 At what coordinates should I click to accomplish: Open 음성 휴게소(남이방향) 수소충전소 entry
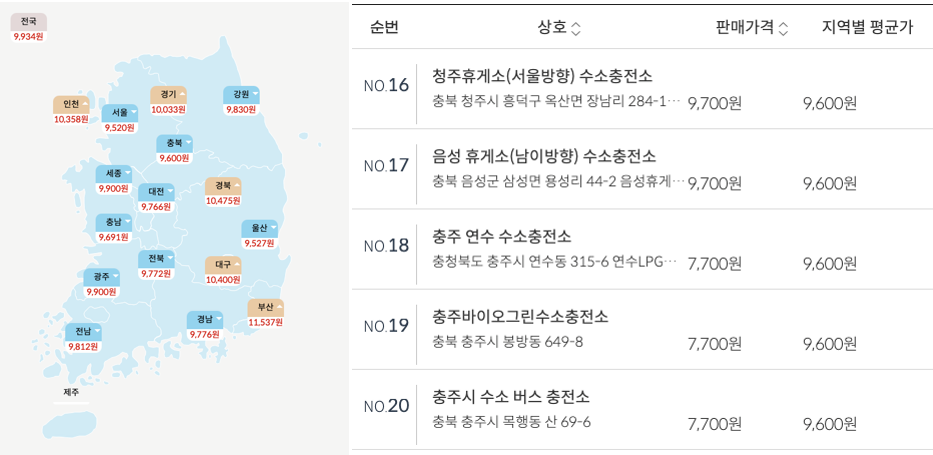(x=544, y=156)
